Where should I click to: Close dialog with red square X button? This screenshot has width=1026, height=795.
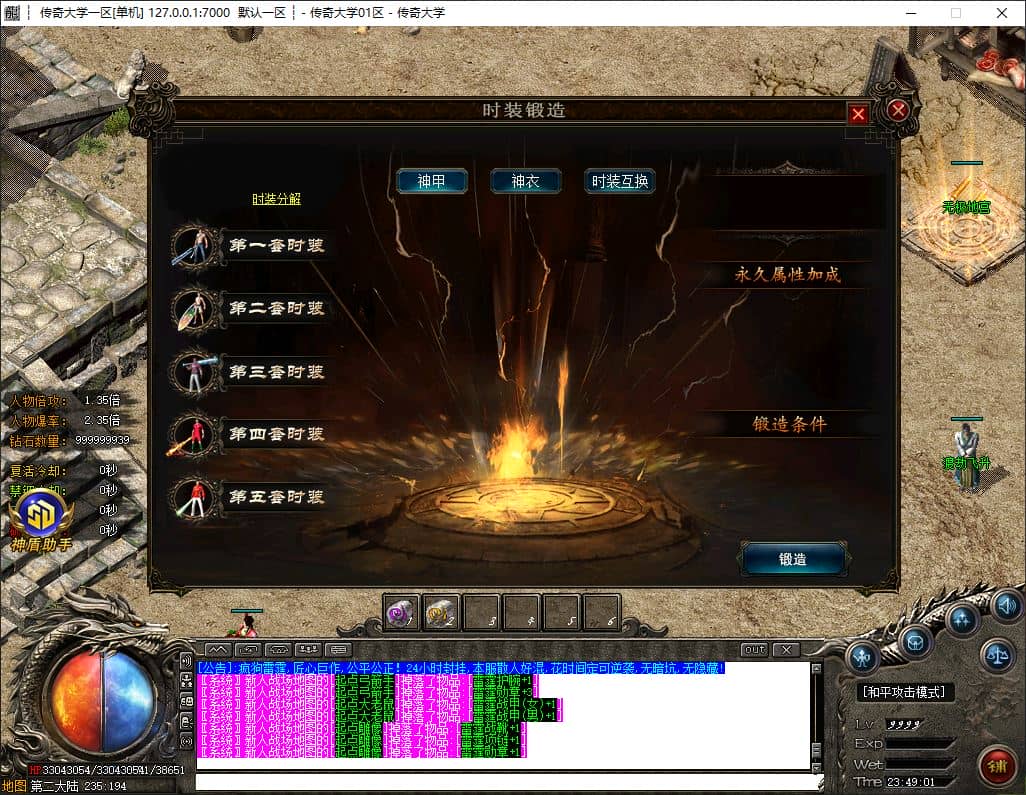858,115
